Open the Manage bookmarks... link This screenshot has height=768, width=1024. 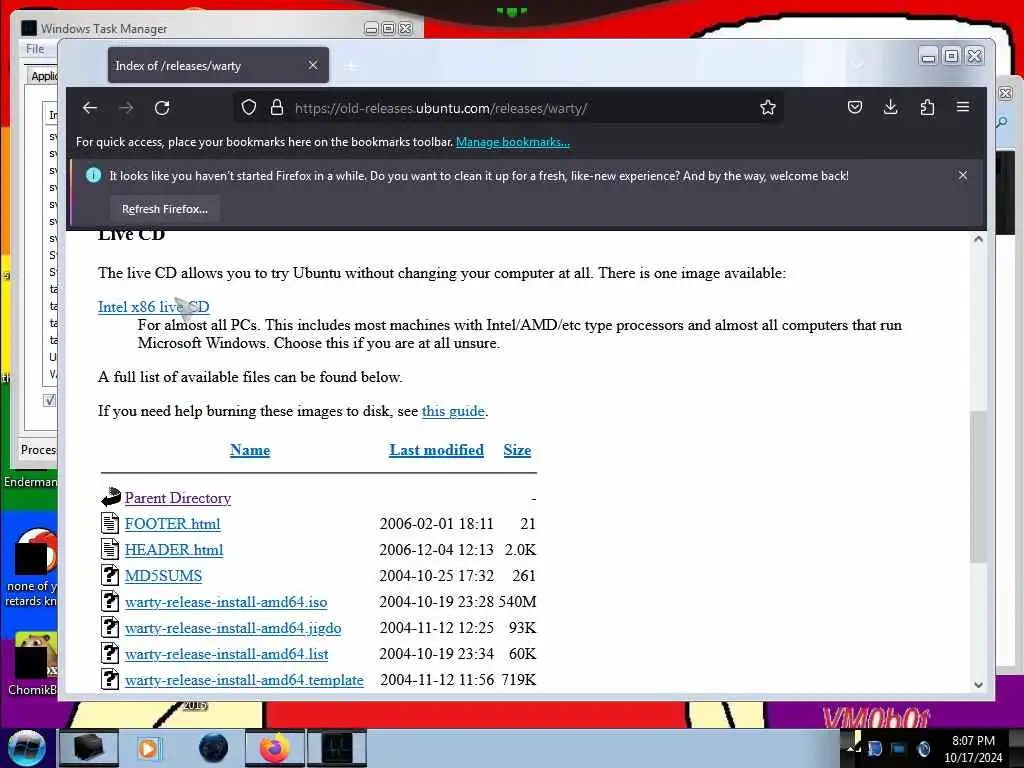tap(513, 142)
